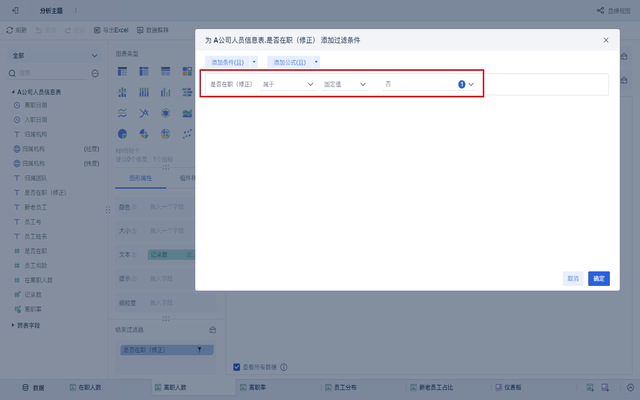640x400 pixels.
Task: Select the 新老员工 field
Action: [x=36, y=207]
